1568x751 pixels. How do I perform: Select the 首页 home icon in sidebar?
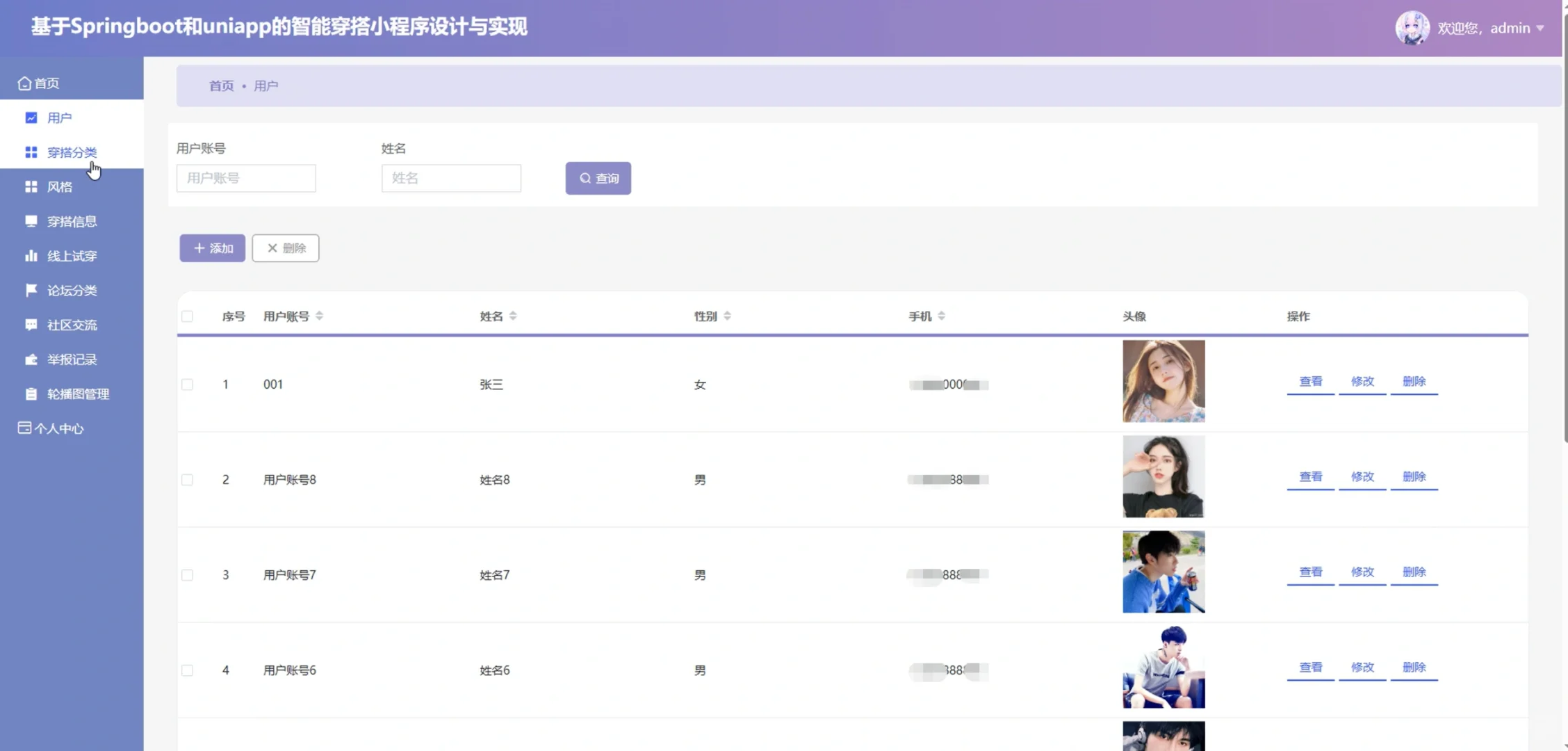(24, 82)
